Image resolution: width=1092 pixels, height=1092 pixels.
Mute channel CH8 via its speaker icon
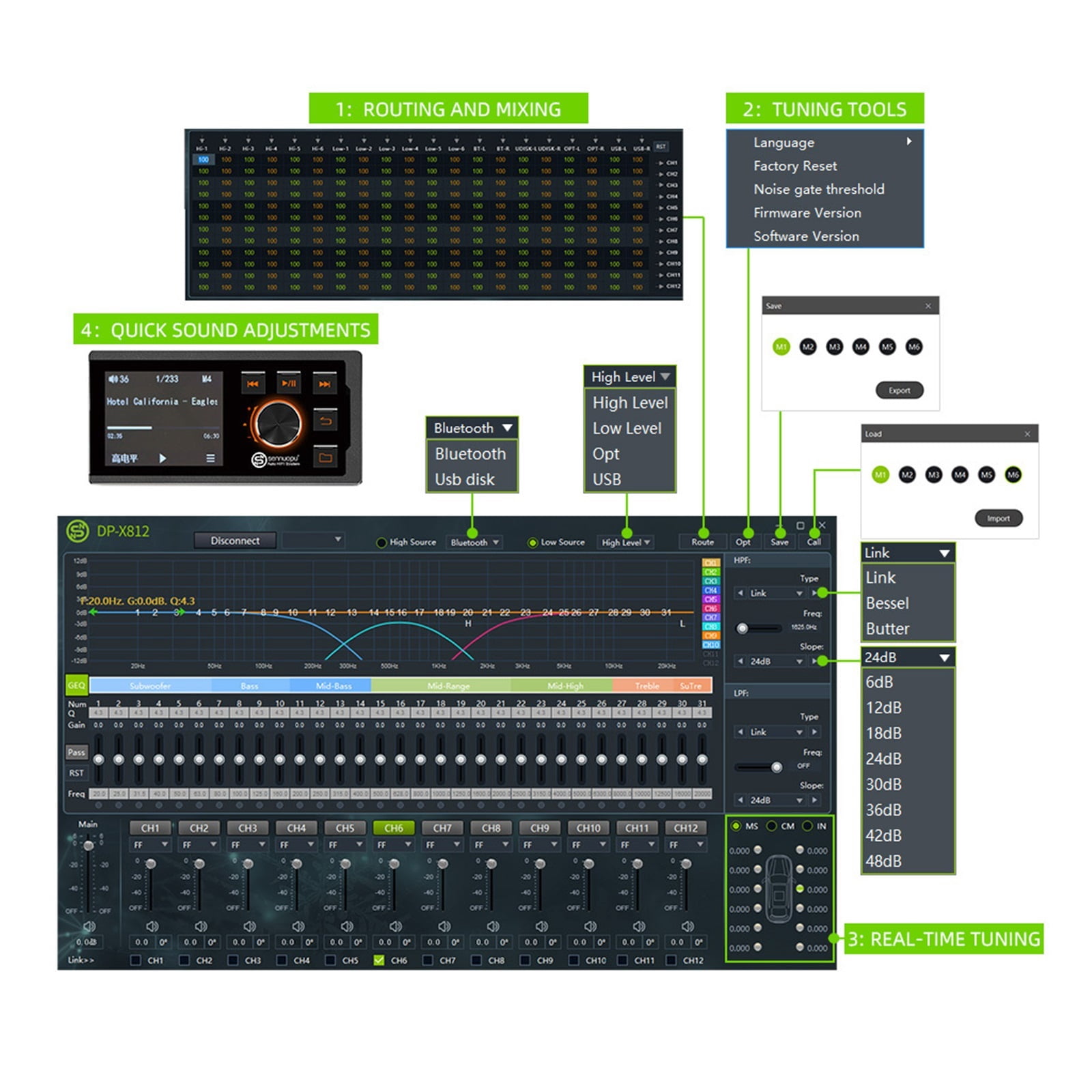(x=493, y=926)
